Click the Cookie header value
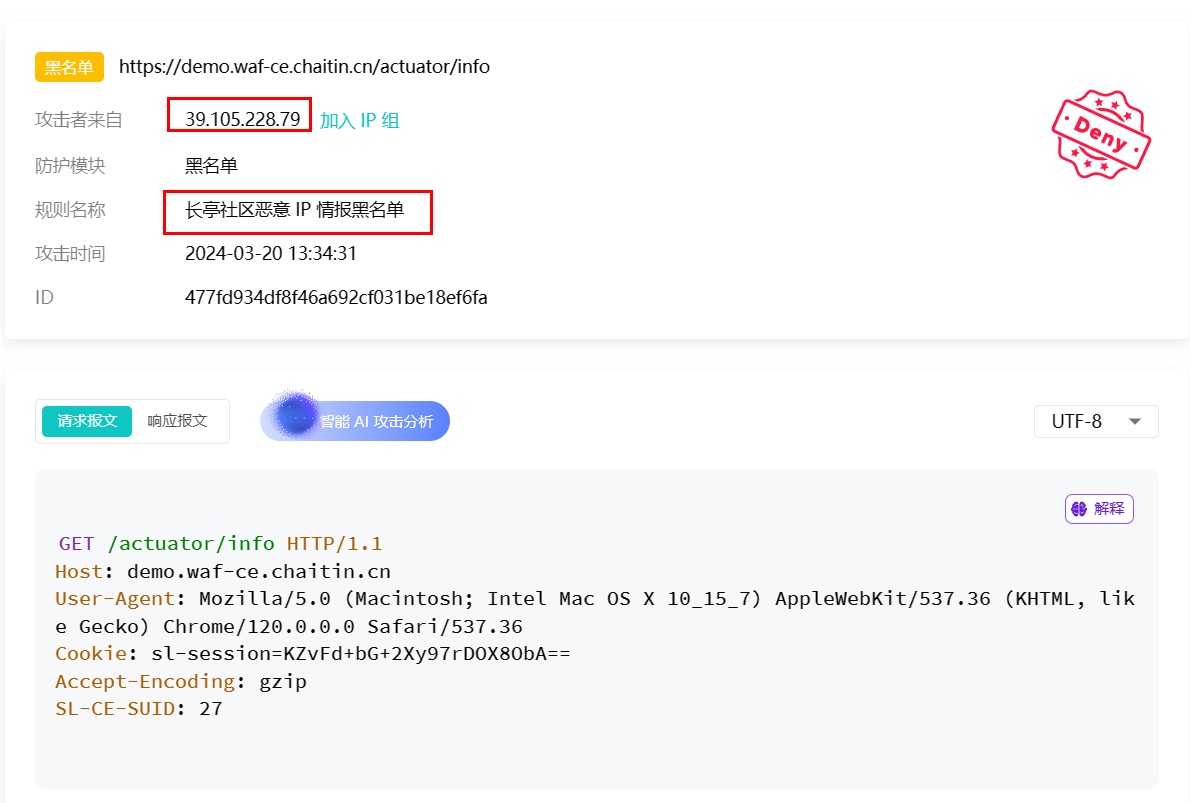 360,653
